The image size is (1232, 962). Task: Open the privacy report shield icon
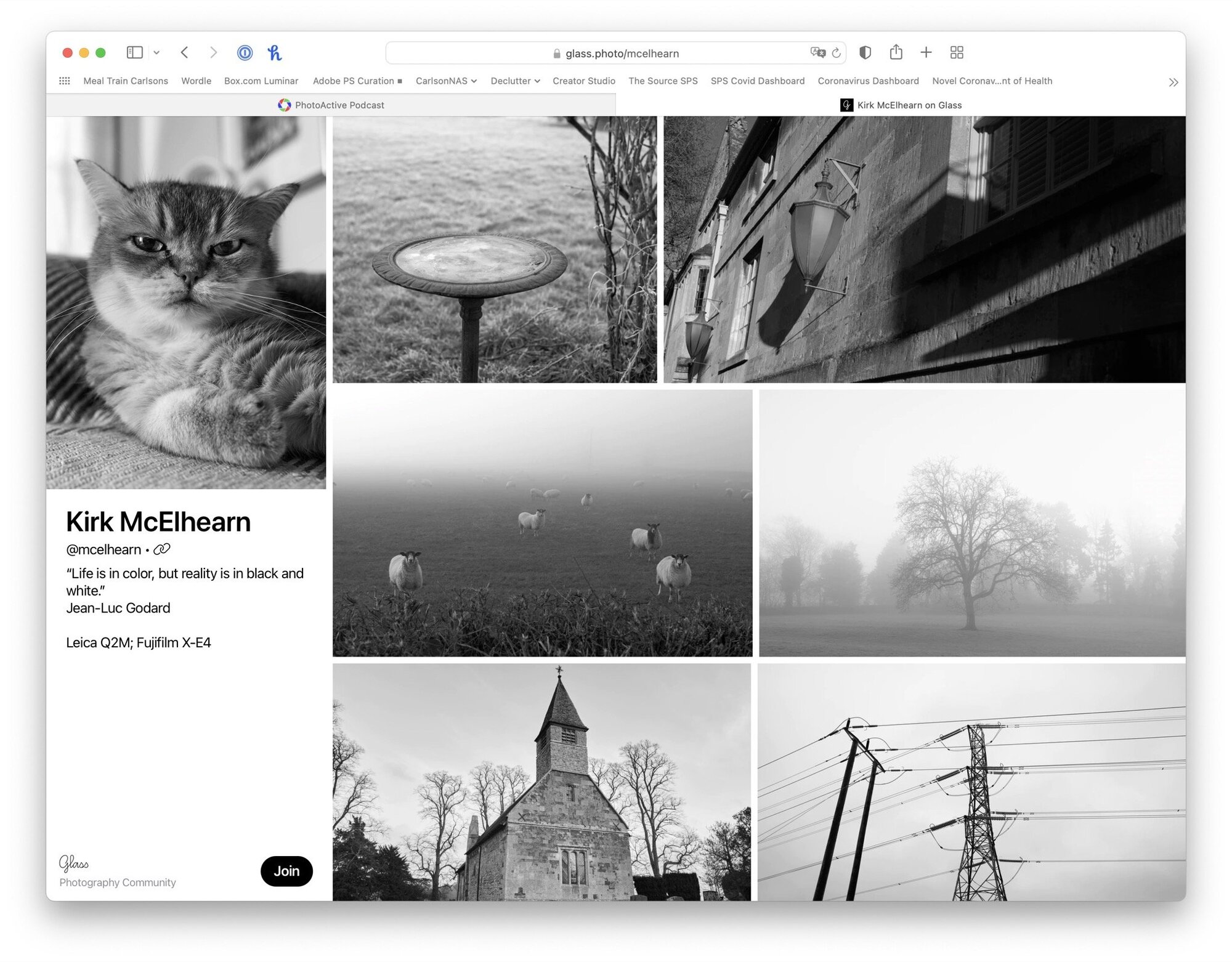[865, 53]
